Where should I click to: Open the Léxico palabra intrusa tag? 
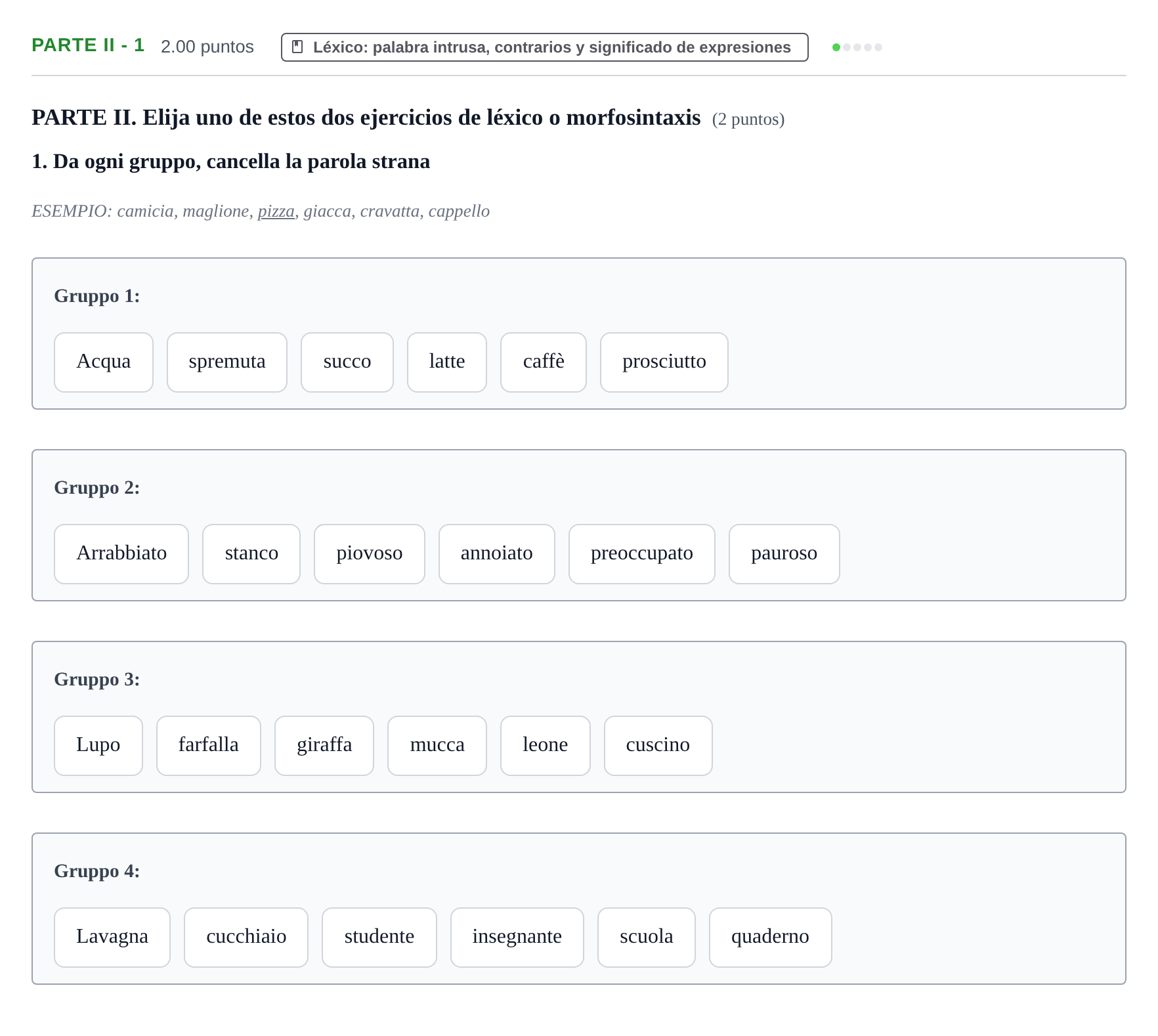click(x=544, y=47)
